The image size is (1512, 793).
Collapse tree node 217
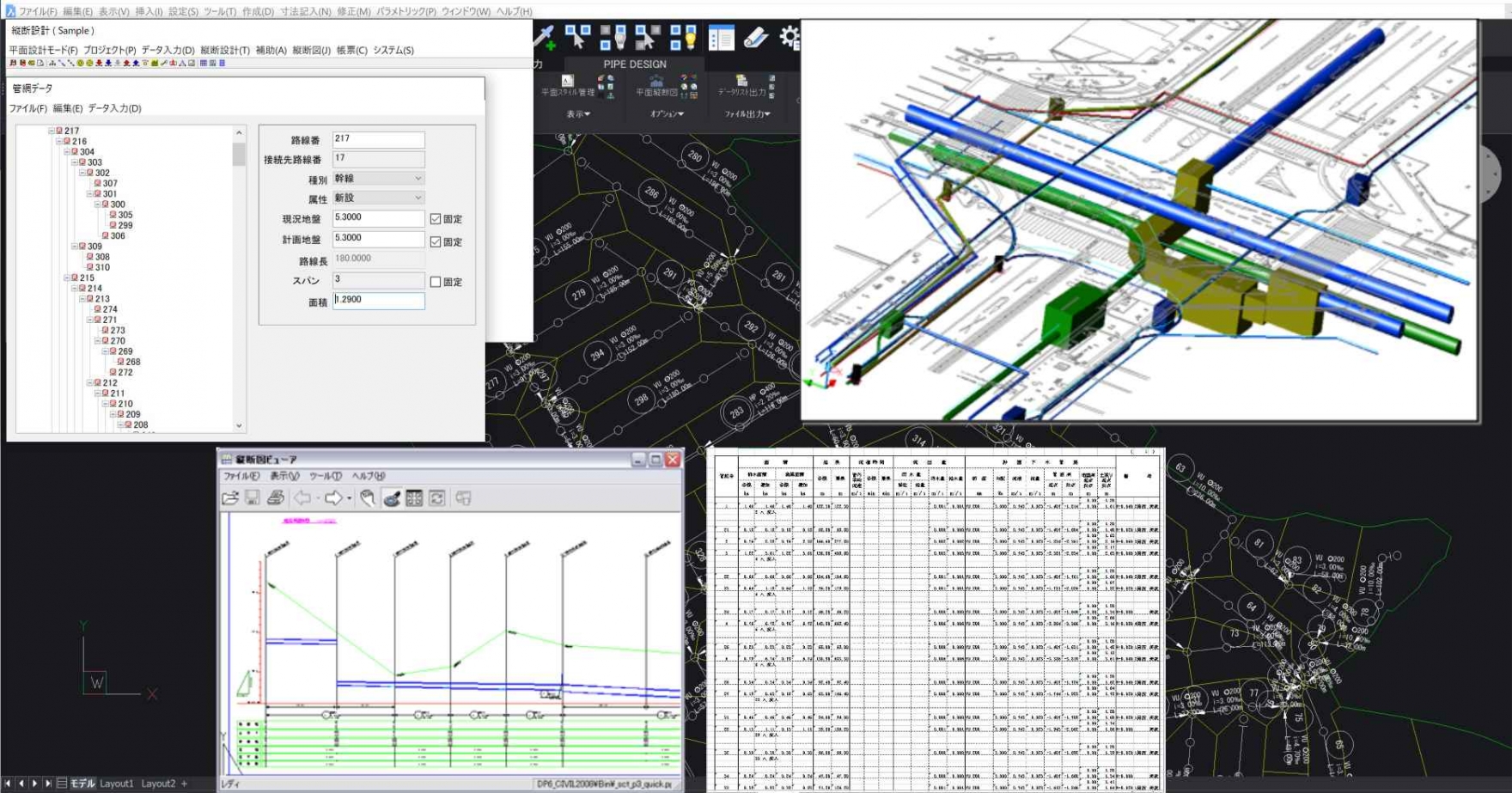(52, 131)
